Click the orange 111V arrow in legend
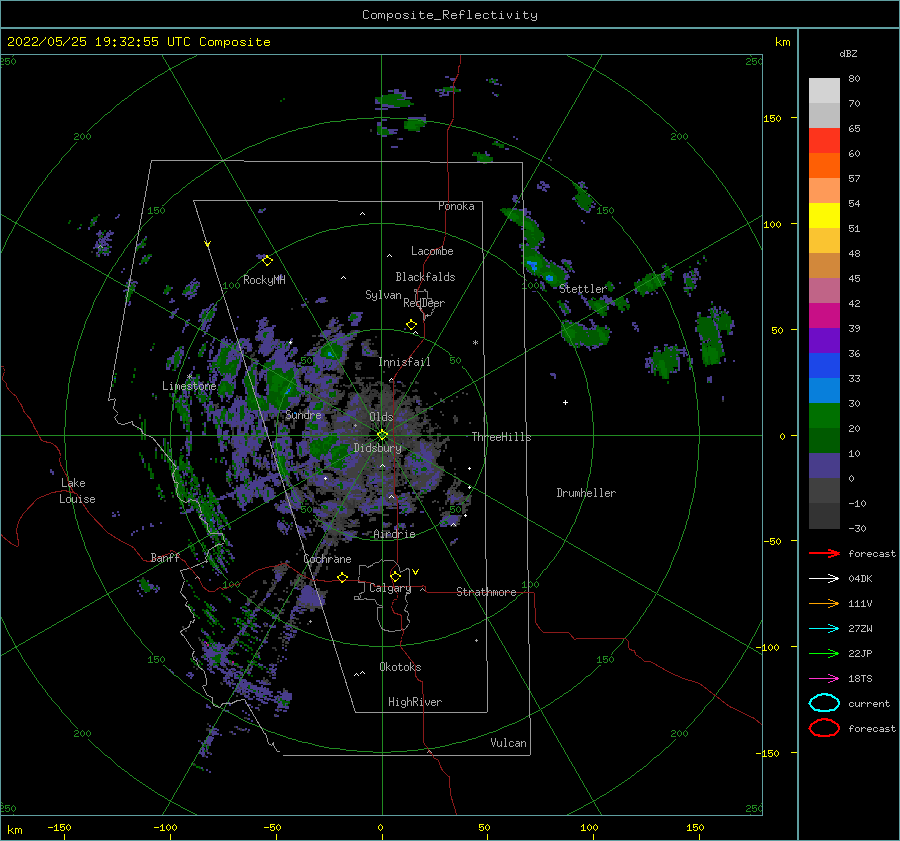The height and width of the screenshot is (841, 900). pyautogui.click(x=824, y=603)
